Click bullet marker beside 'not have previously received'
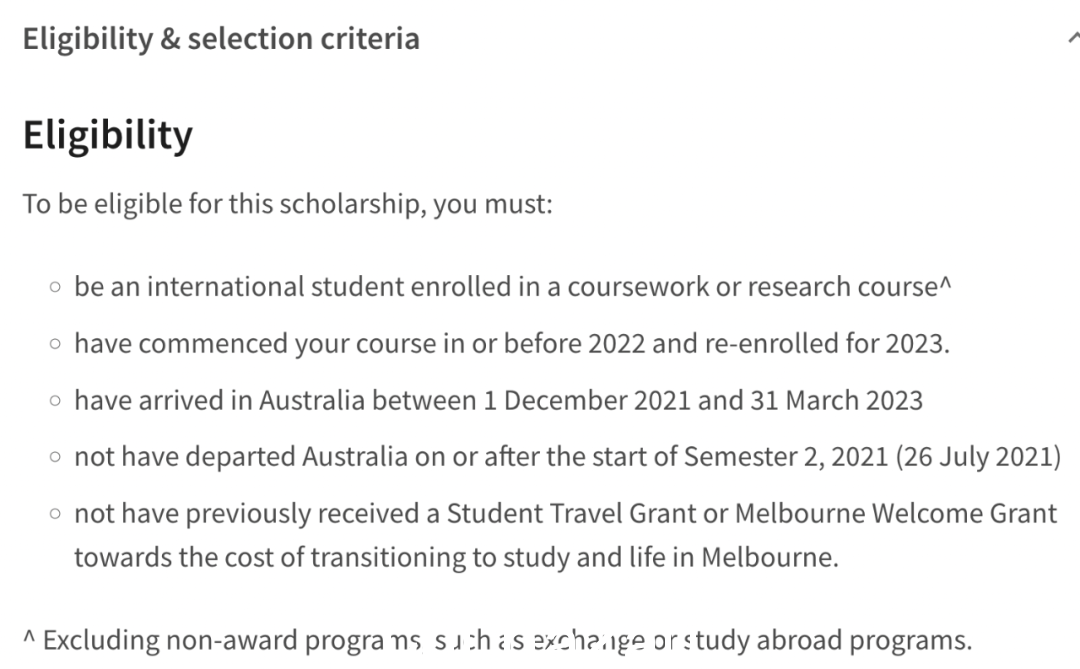1080x669 pixels. [55, 514]
